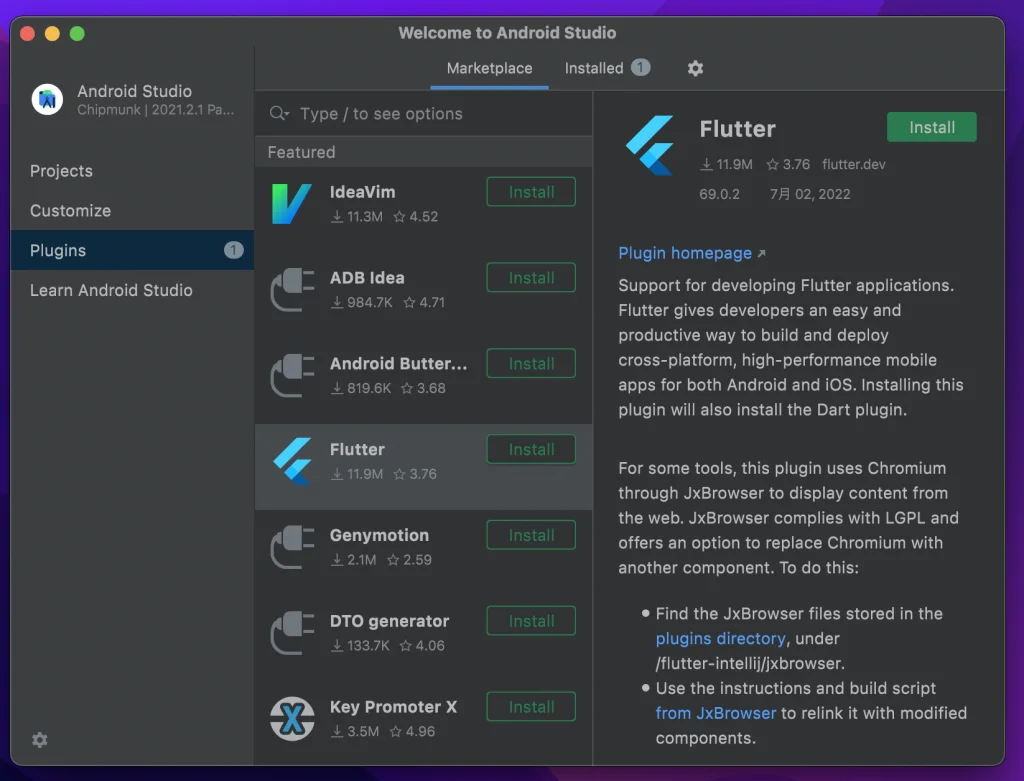Open the Plugin homepage link
Viewport: 1024px width, 781px height.
[685, 253]
